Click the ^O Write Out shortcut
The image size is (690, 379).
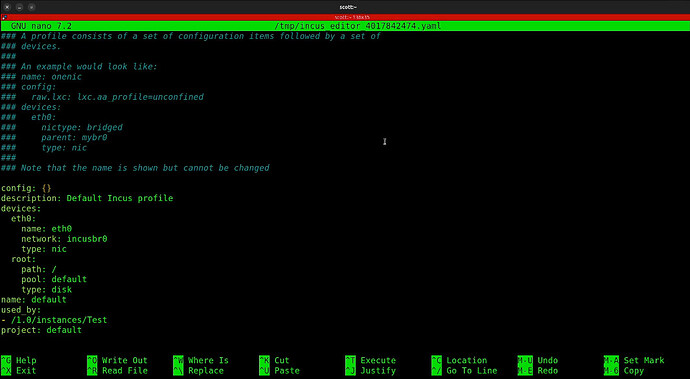coord(117,361)
